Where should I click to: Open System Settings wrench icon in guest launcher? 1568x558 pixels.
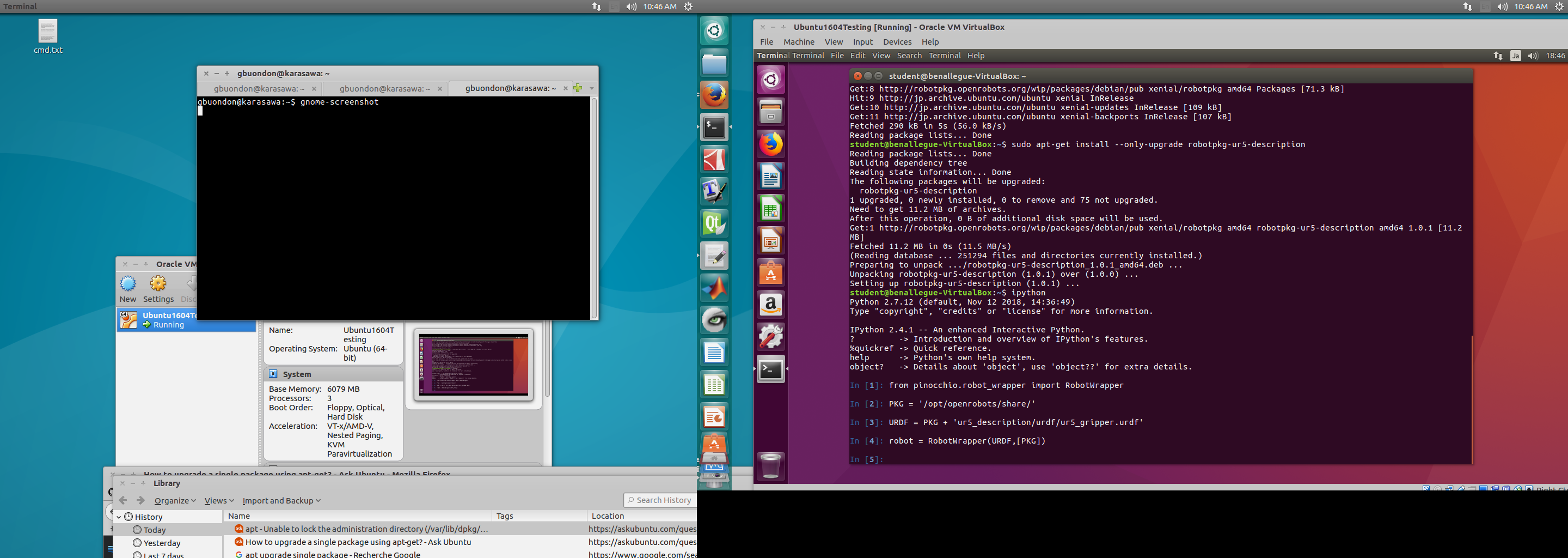pyautogui.click(x=770, y=337)
